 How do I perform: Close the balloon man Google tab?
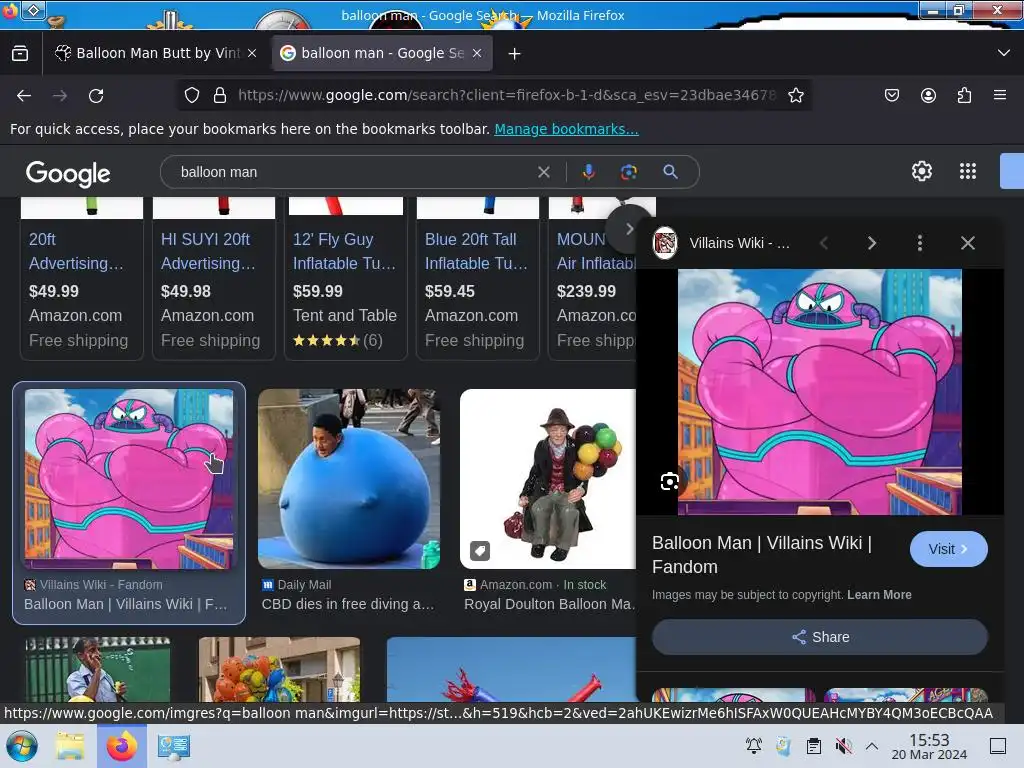(477, 54)
